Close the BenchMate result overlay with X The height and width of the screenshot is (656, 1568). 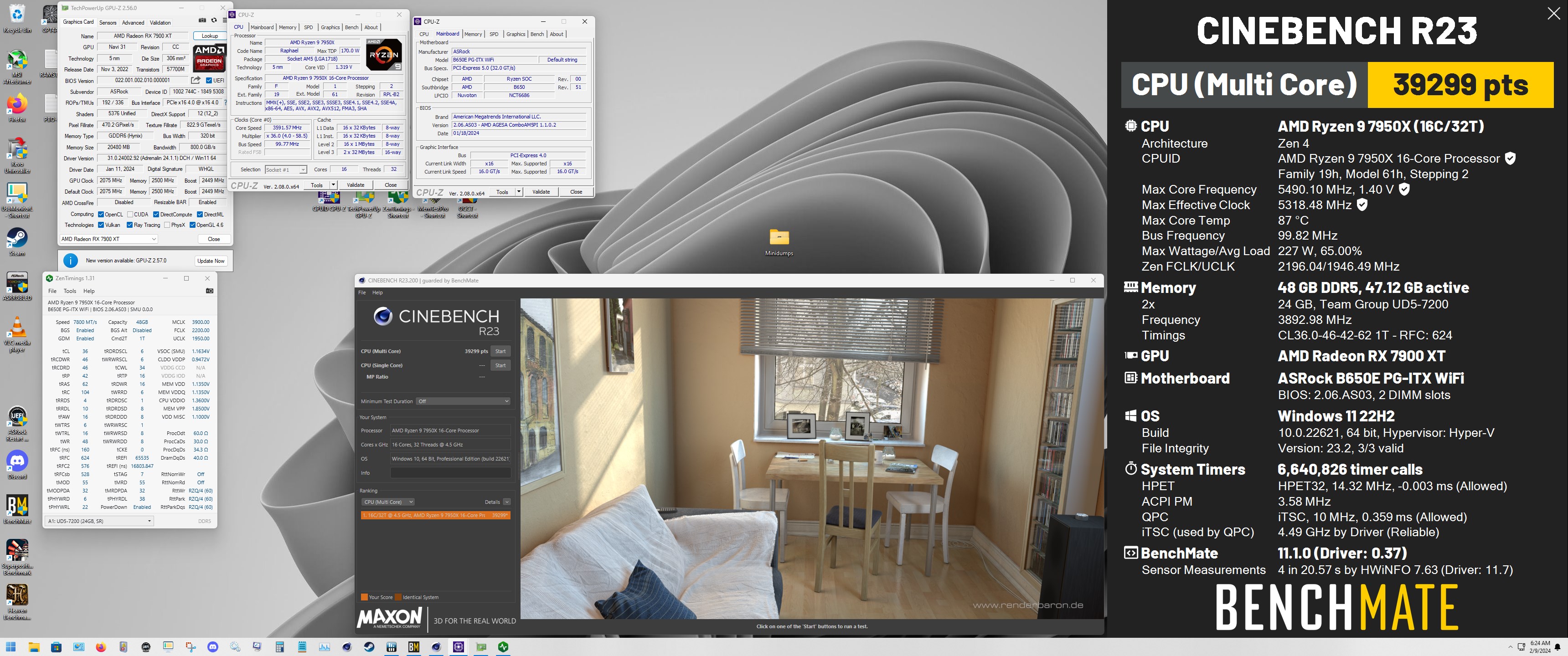[1553, 14]
